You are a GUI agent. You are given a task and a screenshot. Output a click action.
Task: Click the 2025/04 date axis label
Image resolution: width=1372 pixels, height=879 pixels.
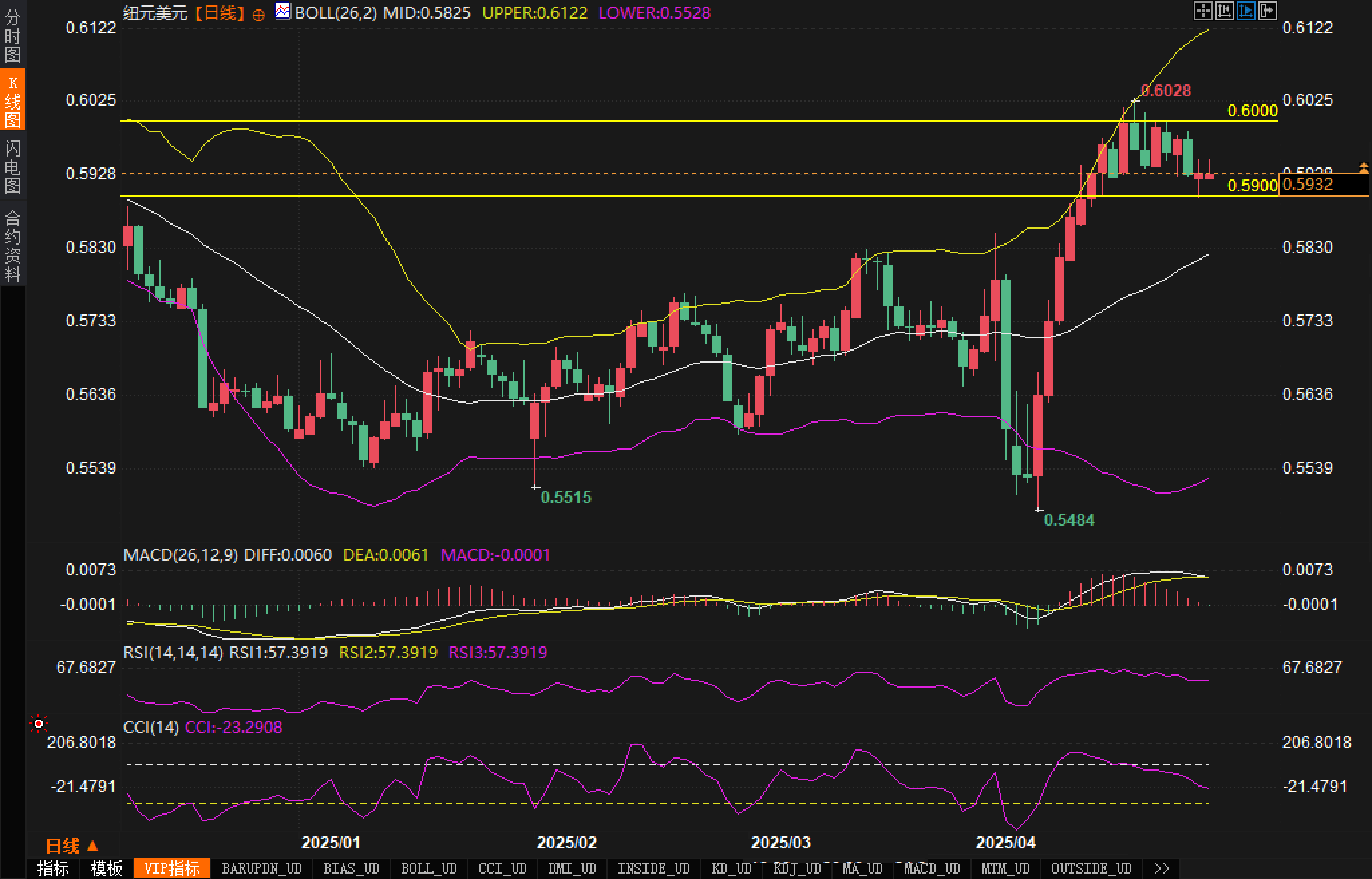(1005, 842)
